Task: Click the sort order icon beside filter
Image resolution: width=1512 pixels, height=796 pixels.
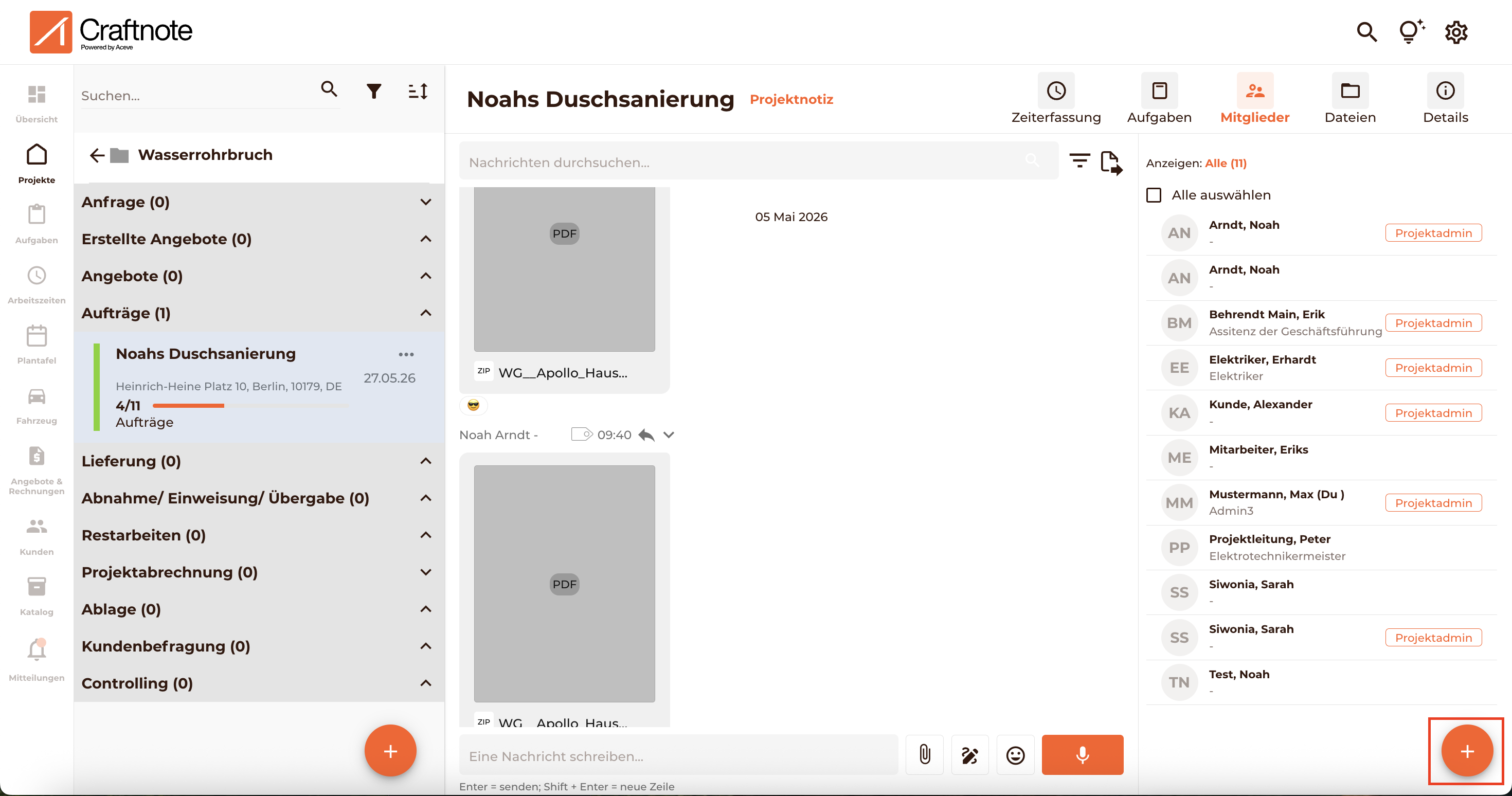Action: point(418,91)
